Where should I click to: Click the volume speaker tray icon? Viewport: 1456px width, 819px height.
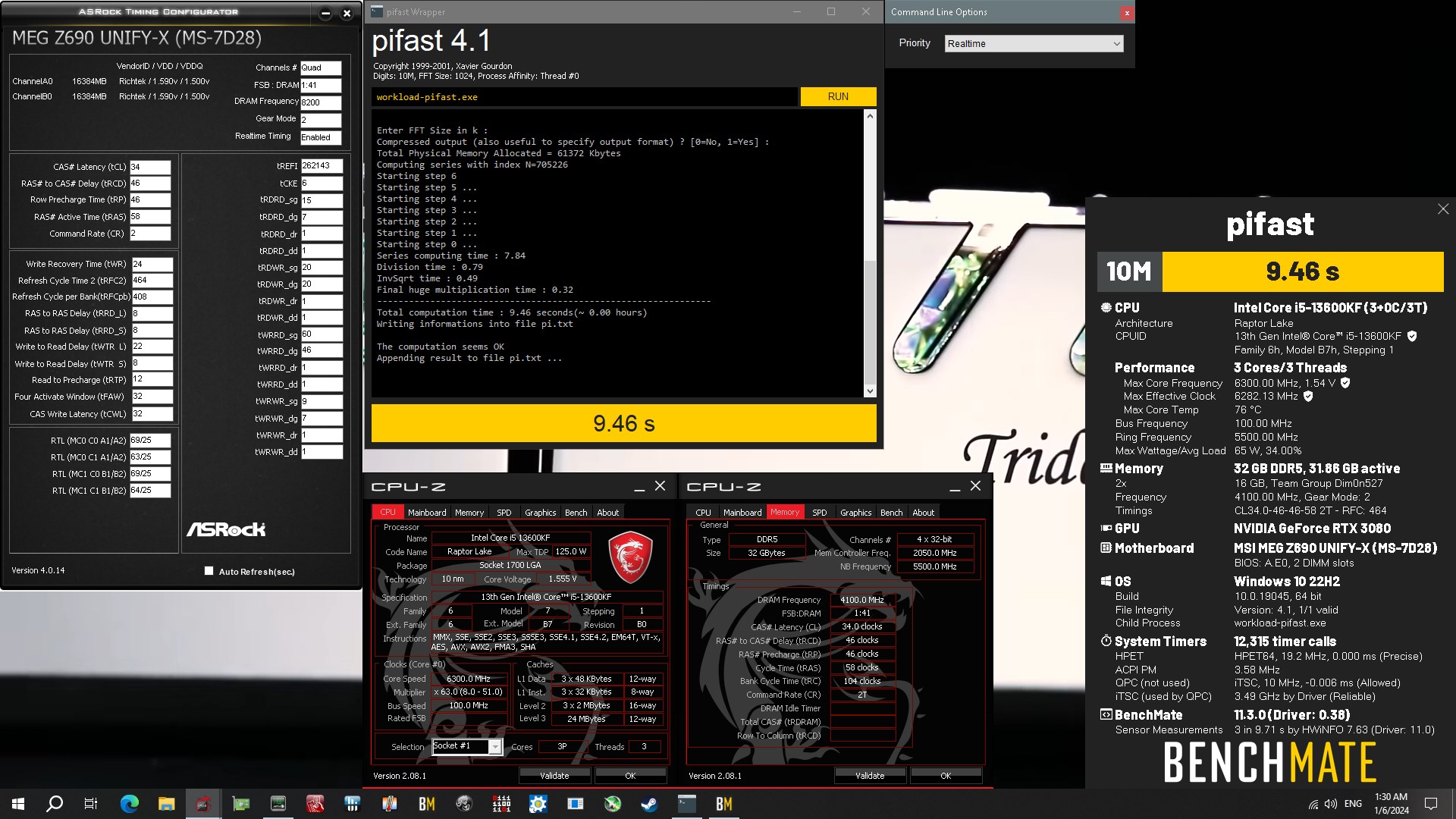(1331, 804)
